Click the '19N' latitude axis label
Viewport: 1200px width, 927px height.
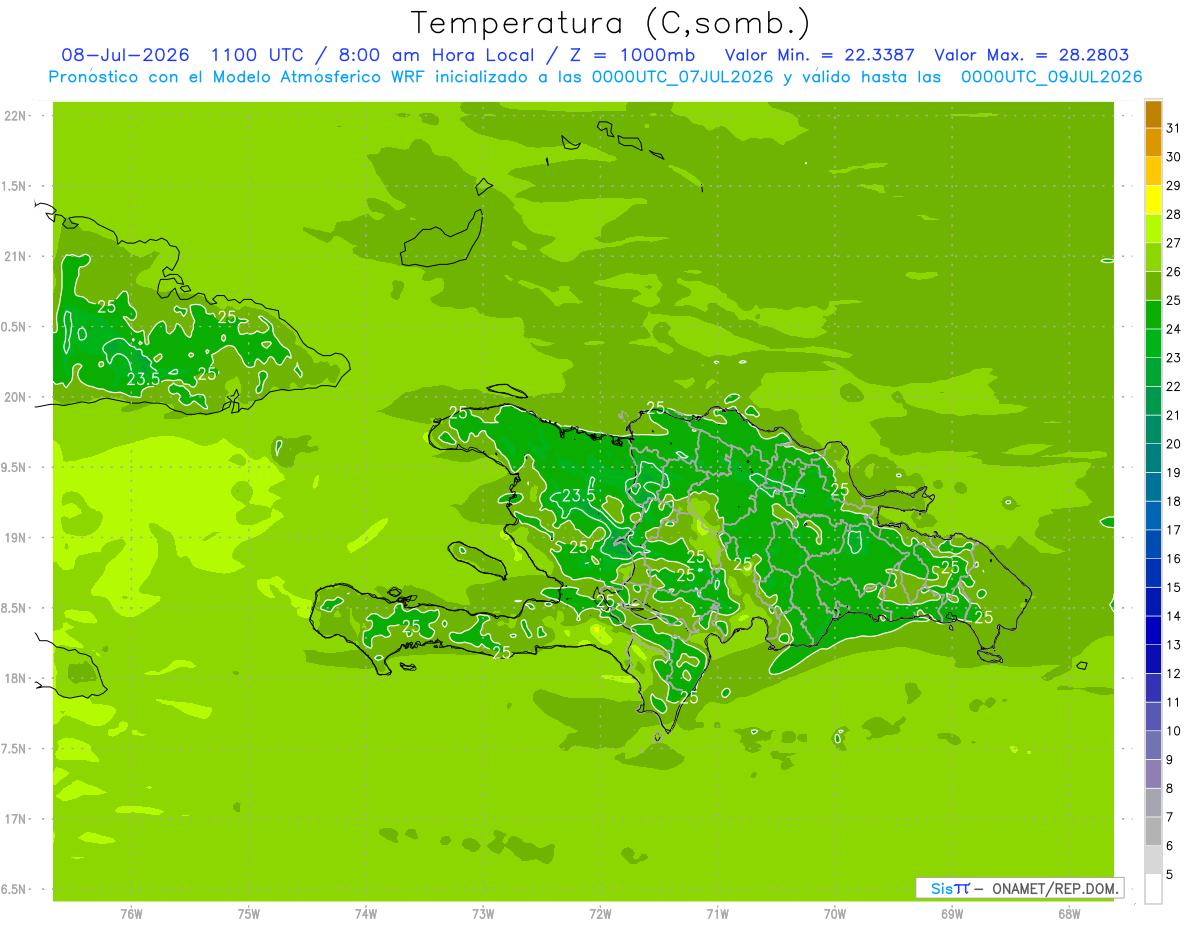coord(15,538)
